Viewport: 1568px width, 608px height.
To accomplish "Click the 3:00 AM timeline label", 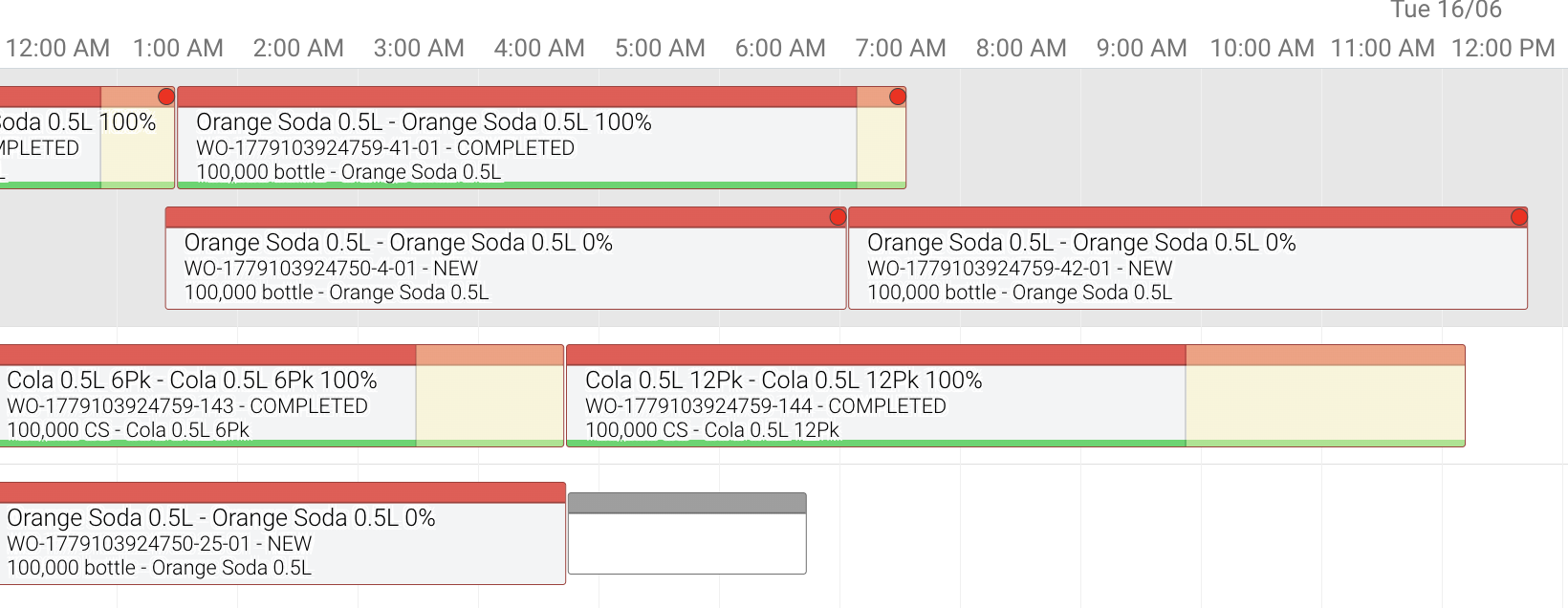I will (x=419, y=48).
